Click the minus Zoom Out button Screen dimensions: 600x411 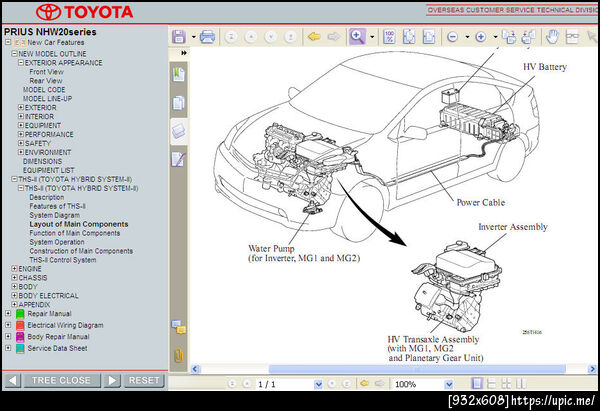[453, 37]
